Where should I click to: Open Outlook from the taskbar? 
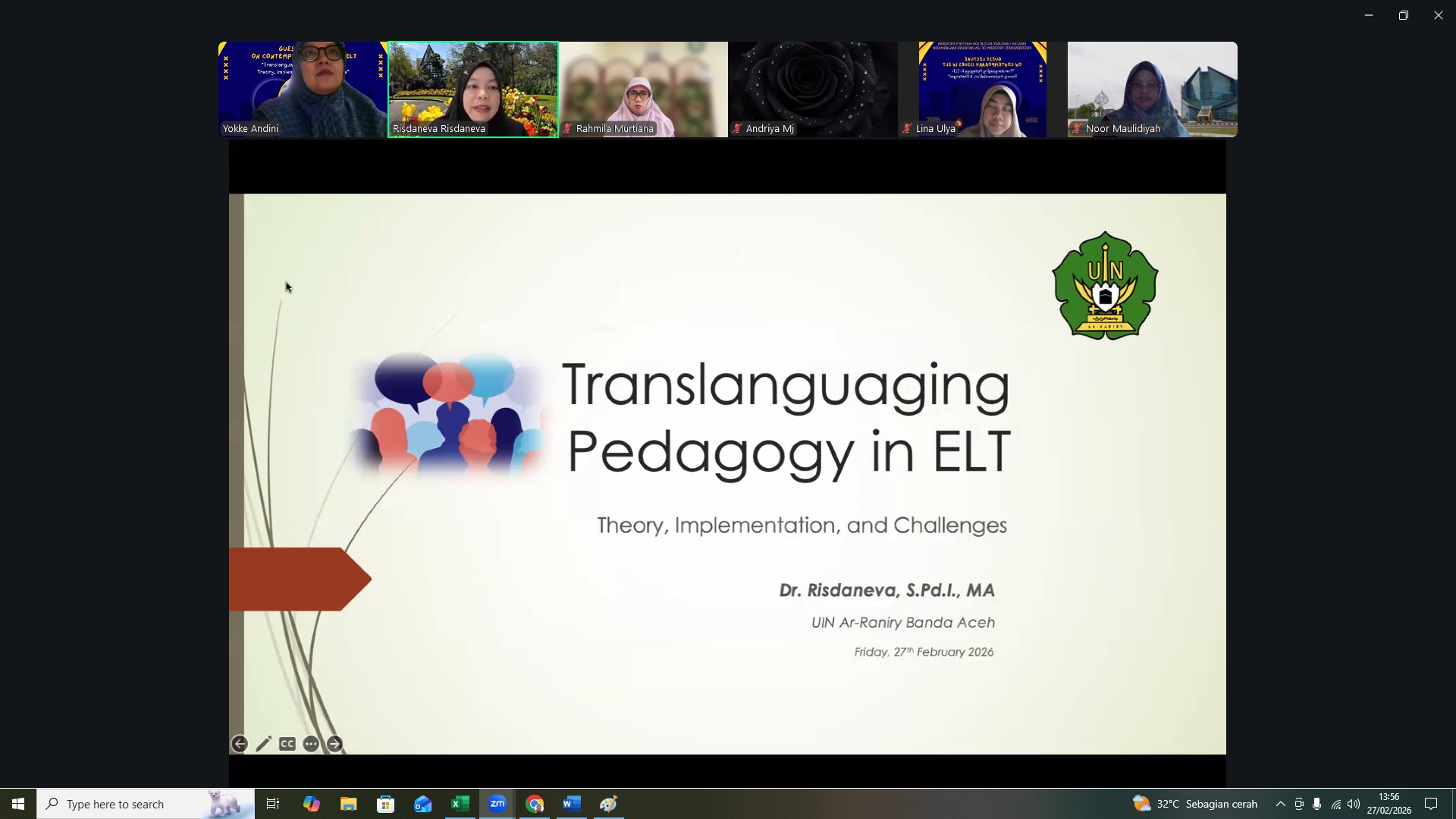[x=422, y=804]
